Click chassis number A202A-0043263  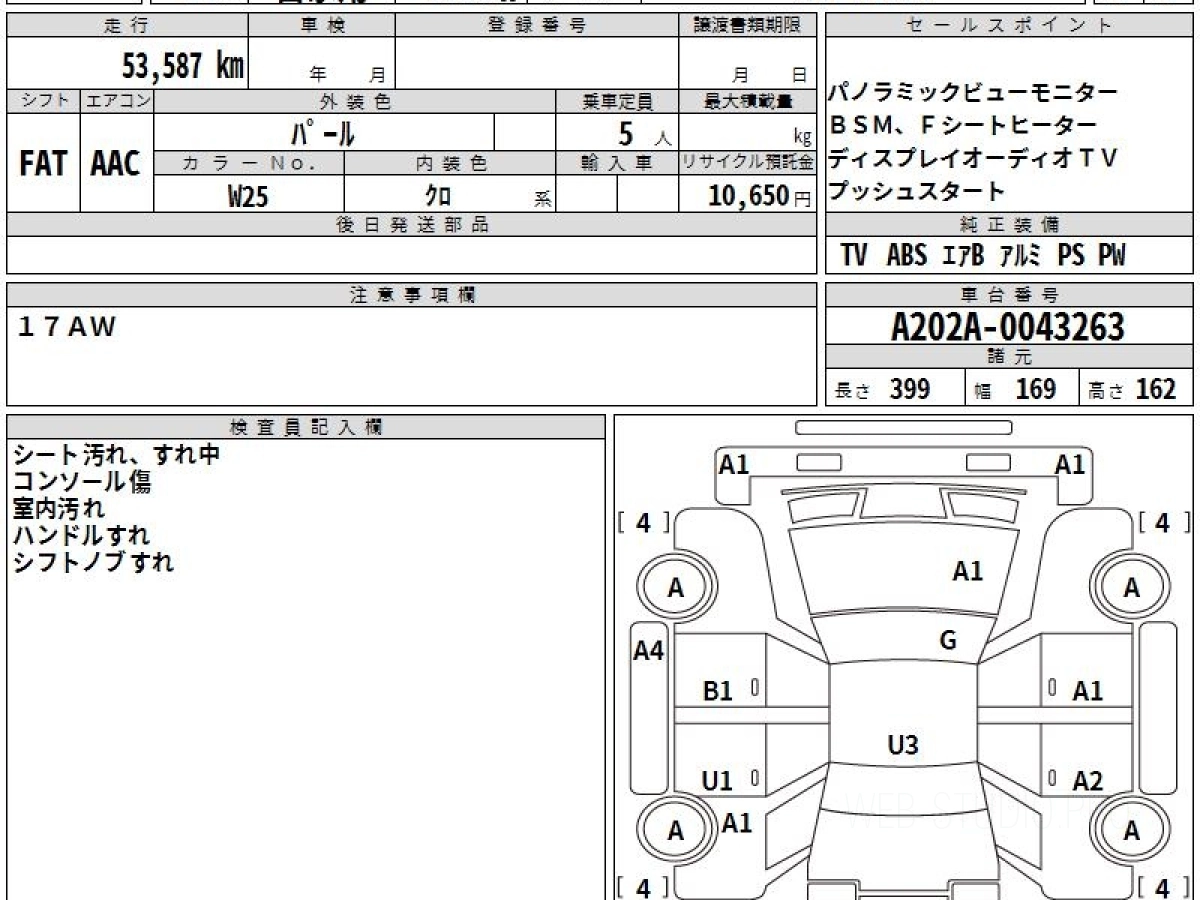[x=1008, y=327]
